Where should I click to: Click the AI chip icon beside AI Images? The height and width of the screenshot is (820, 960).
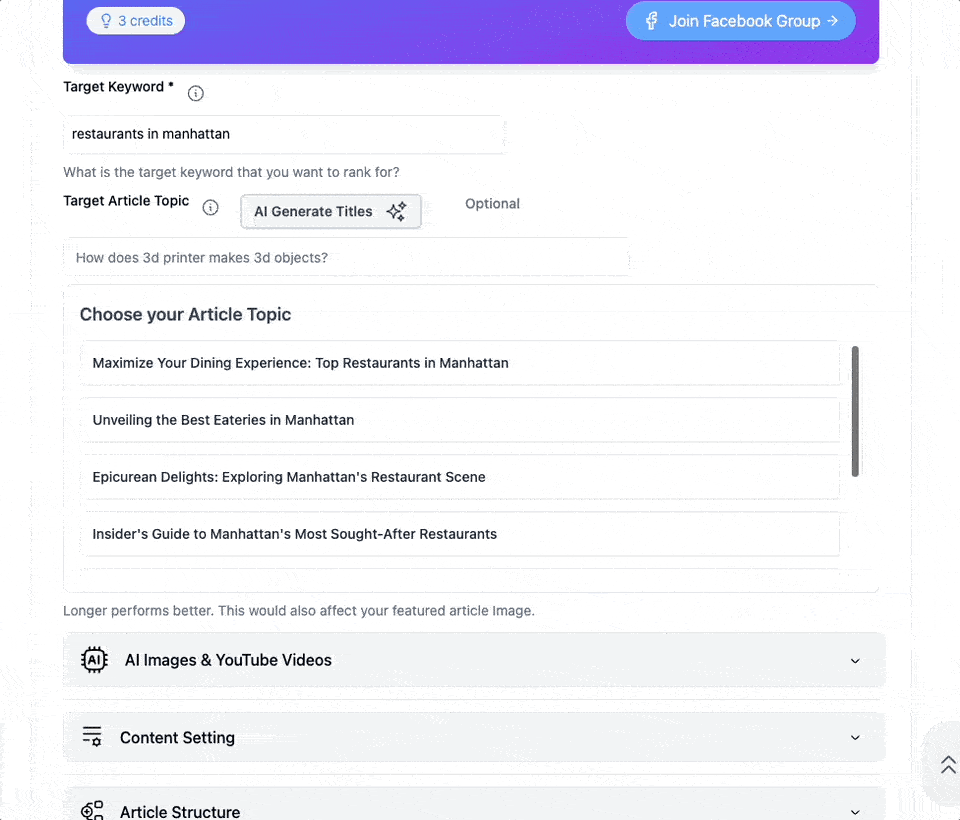[x=94, y=660]
